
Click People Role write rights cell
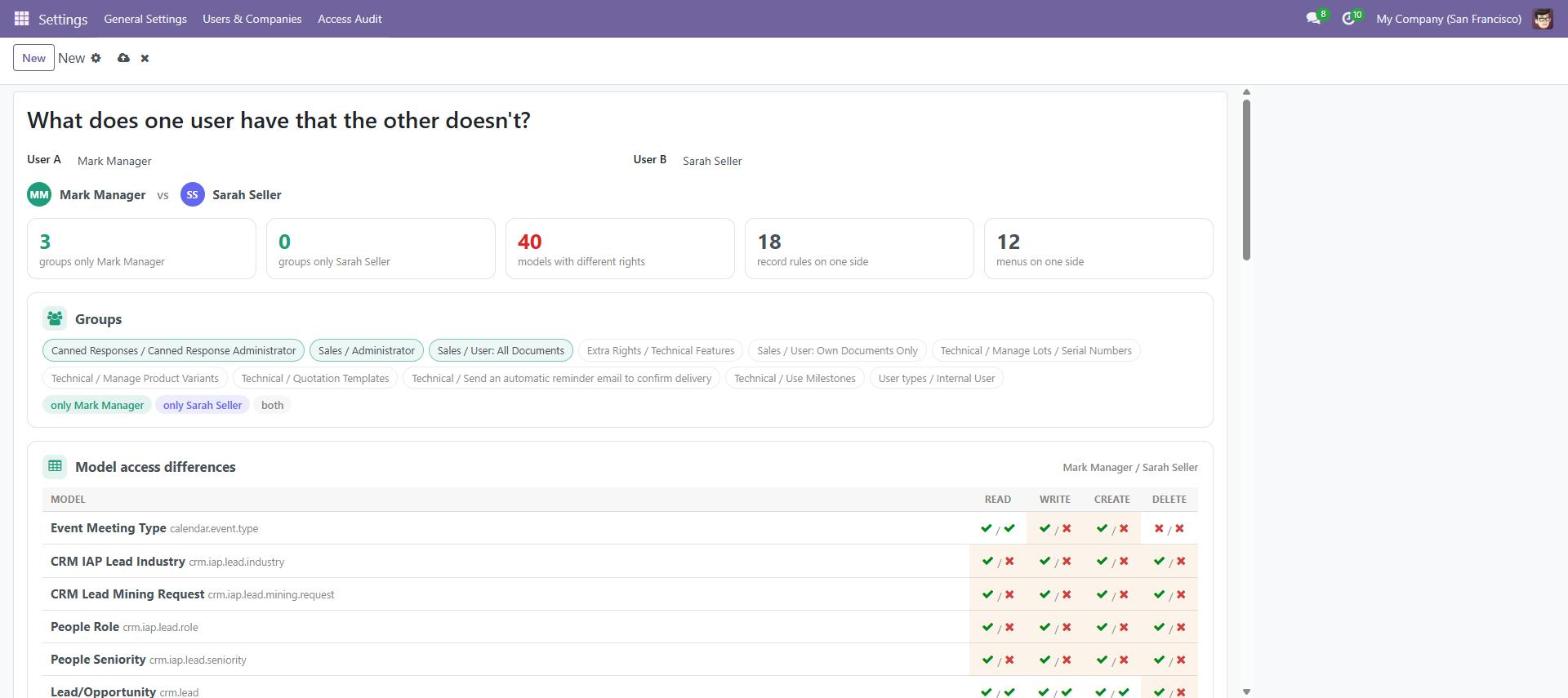[x=1055, y=627]
